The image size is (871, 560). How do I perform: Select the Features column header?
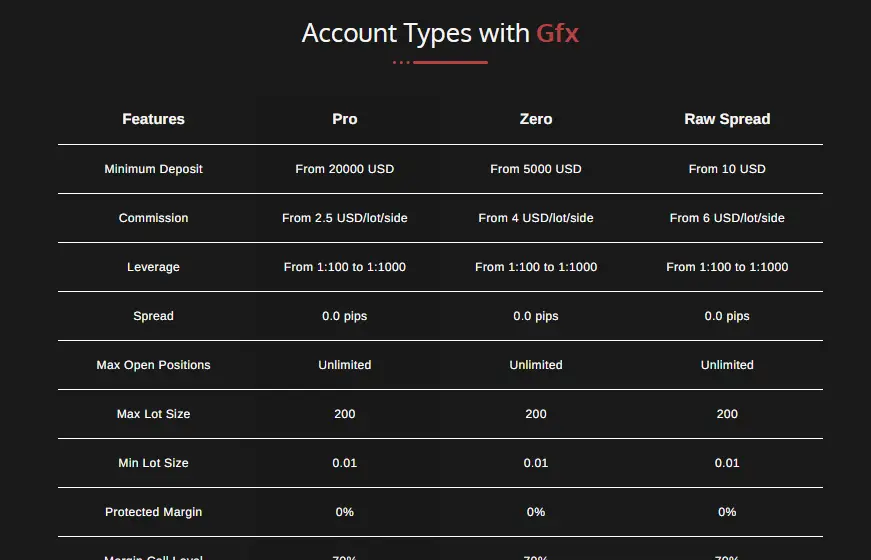pos(153,119)
